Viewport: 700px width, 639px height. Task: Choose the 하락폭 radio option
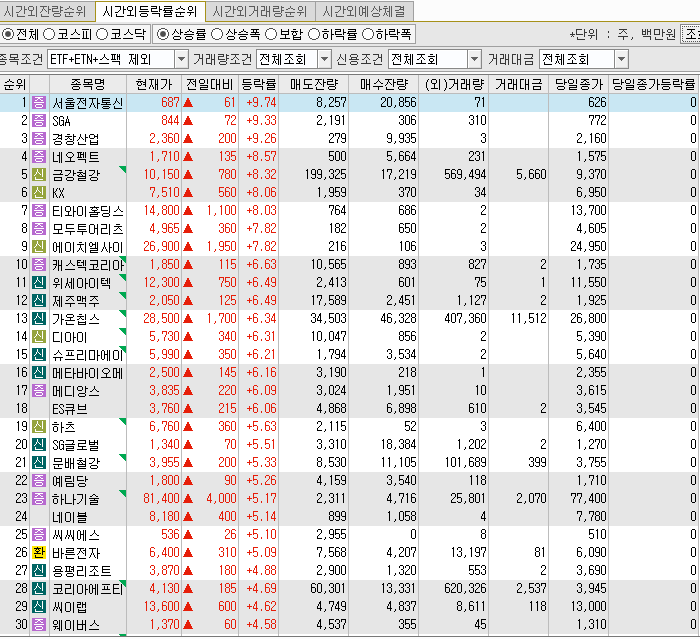pos(367,34)
